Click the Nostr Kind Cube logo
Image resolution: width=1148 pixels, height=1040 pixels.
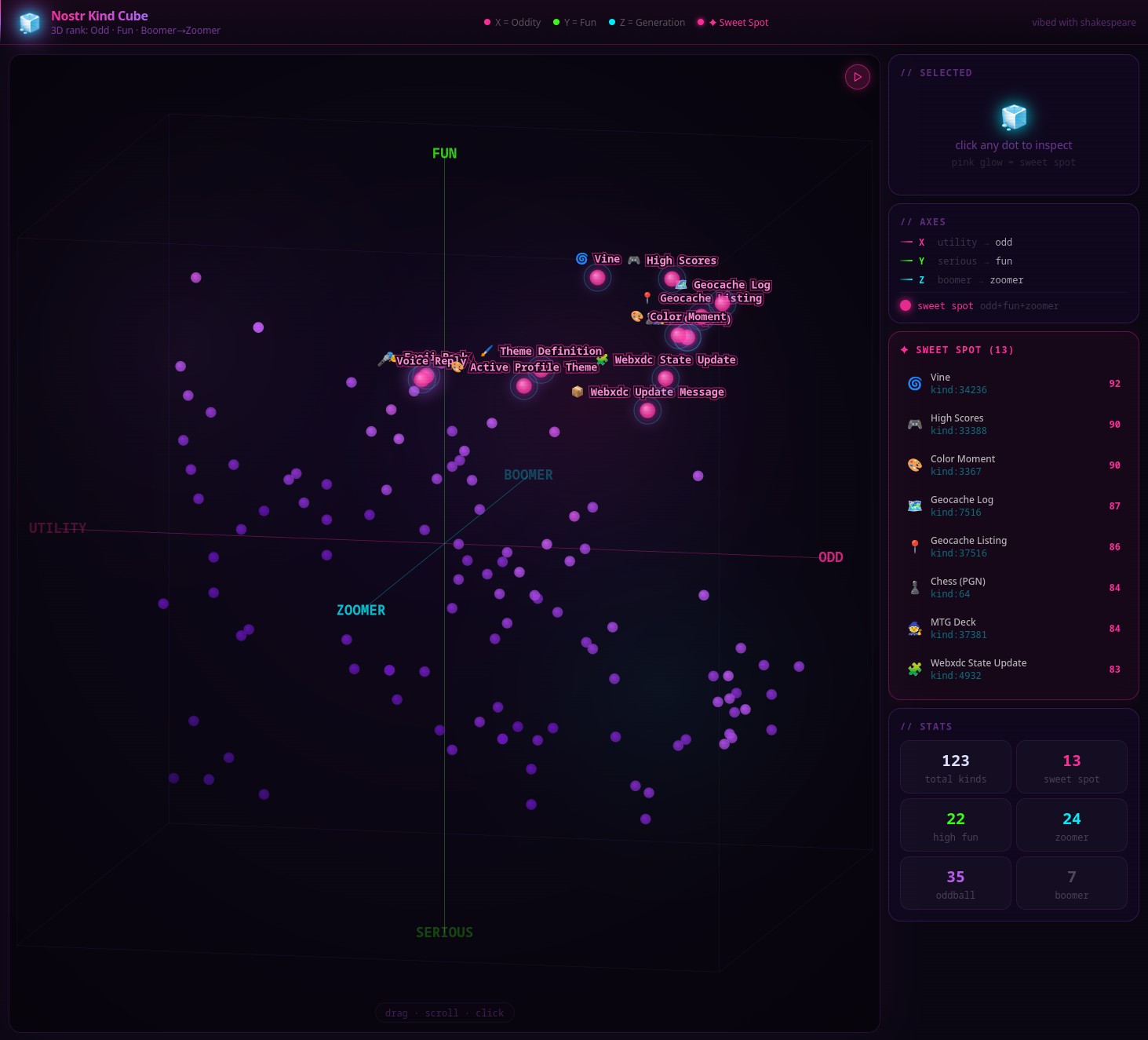tap(28, 22)
